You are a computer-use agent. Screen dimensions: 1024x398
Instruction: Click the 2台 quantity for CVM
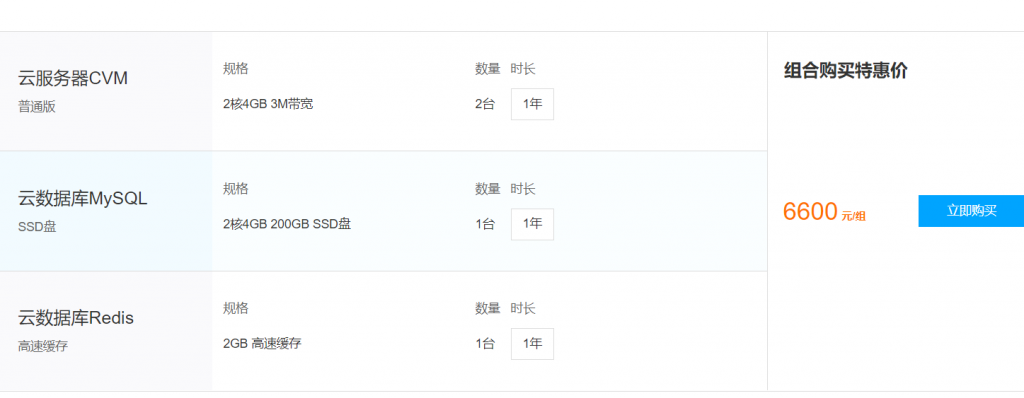coord(485,104)
